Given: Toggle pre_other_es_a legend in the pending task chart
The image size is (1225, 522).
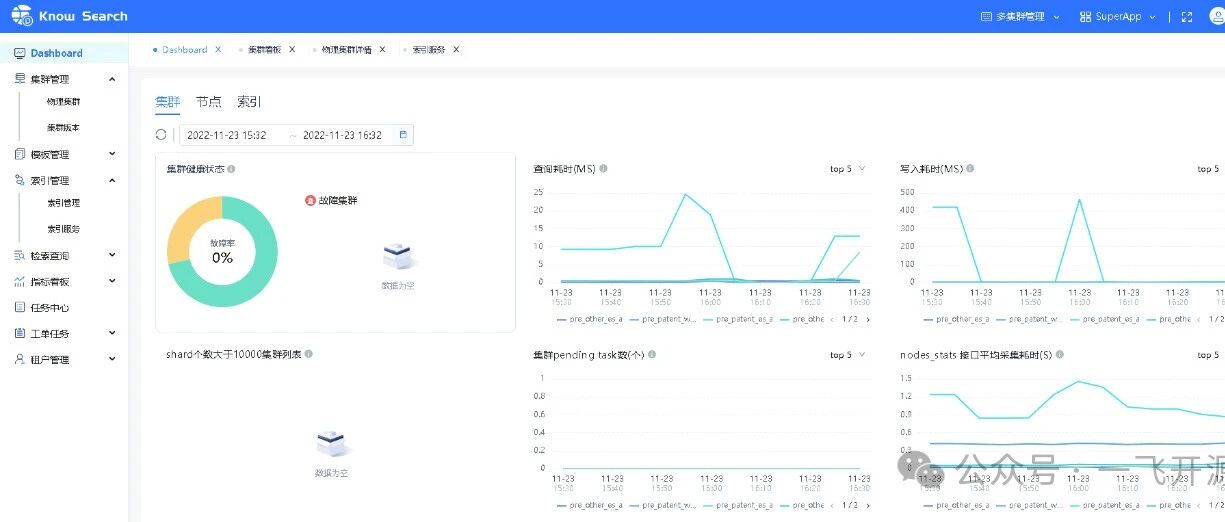Looking at the screenshot, I should click(590, 505).
